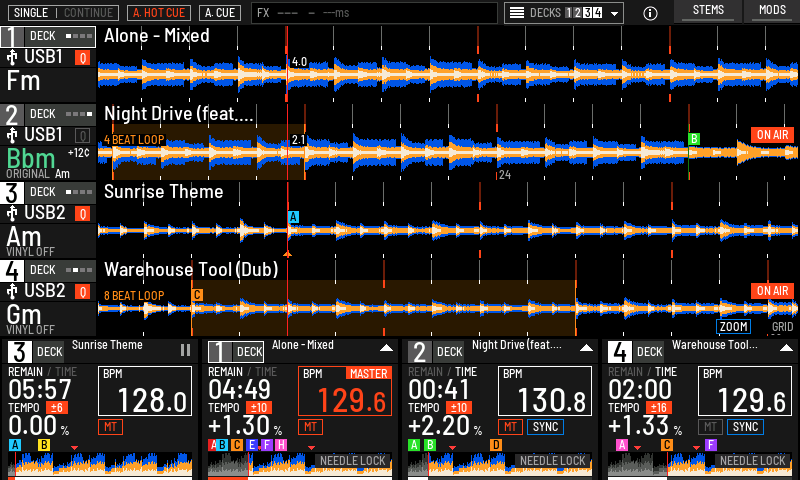The width and height of the screenshot is (800, 480).
Task: Expand deck 2 Night Drive panel arrow
Action: point(586,348)
